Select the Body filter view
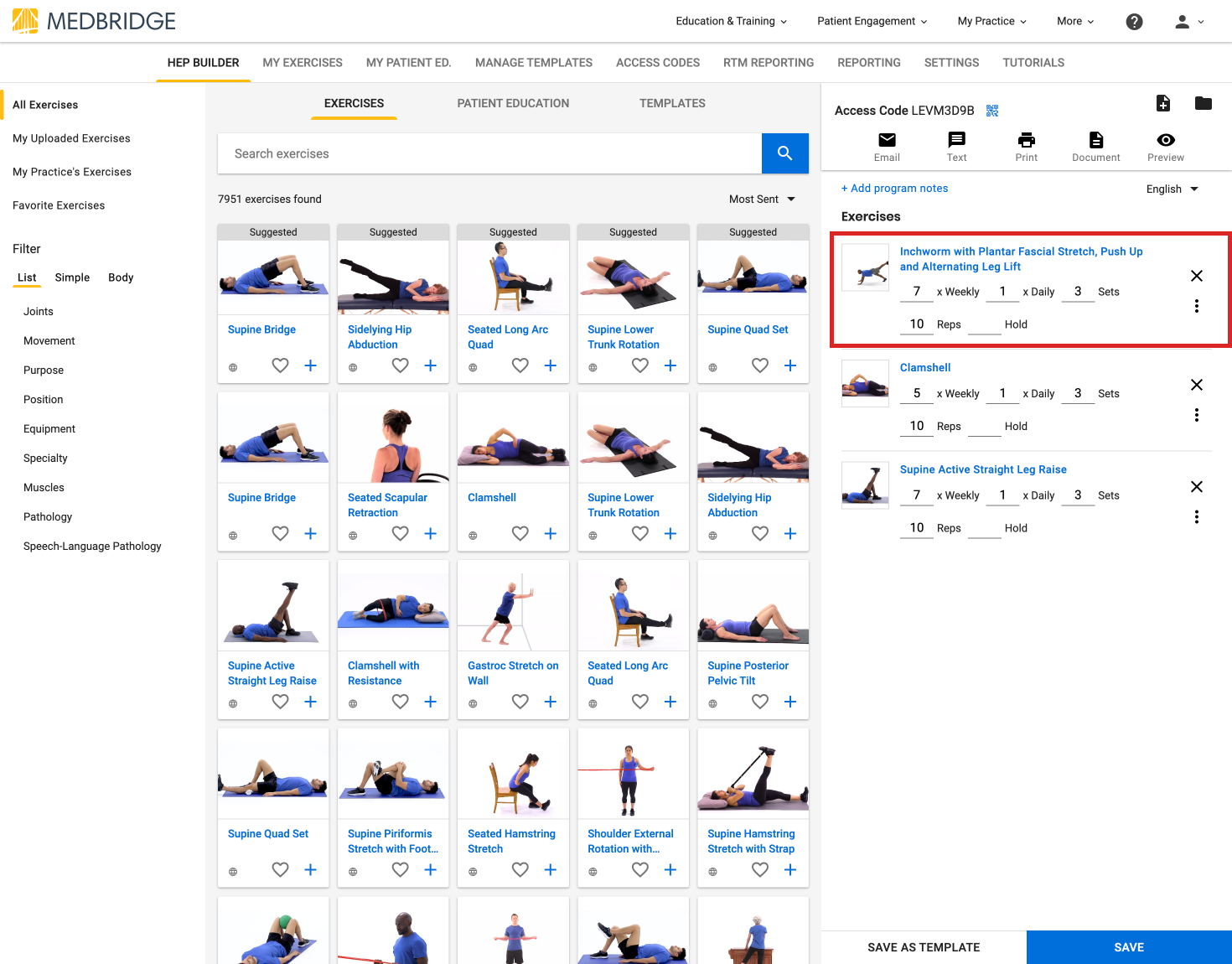This screenshot has height=964, width=1232. [121, 277]
